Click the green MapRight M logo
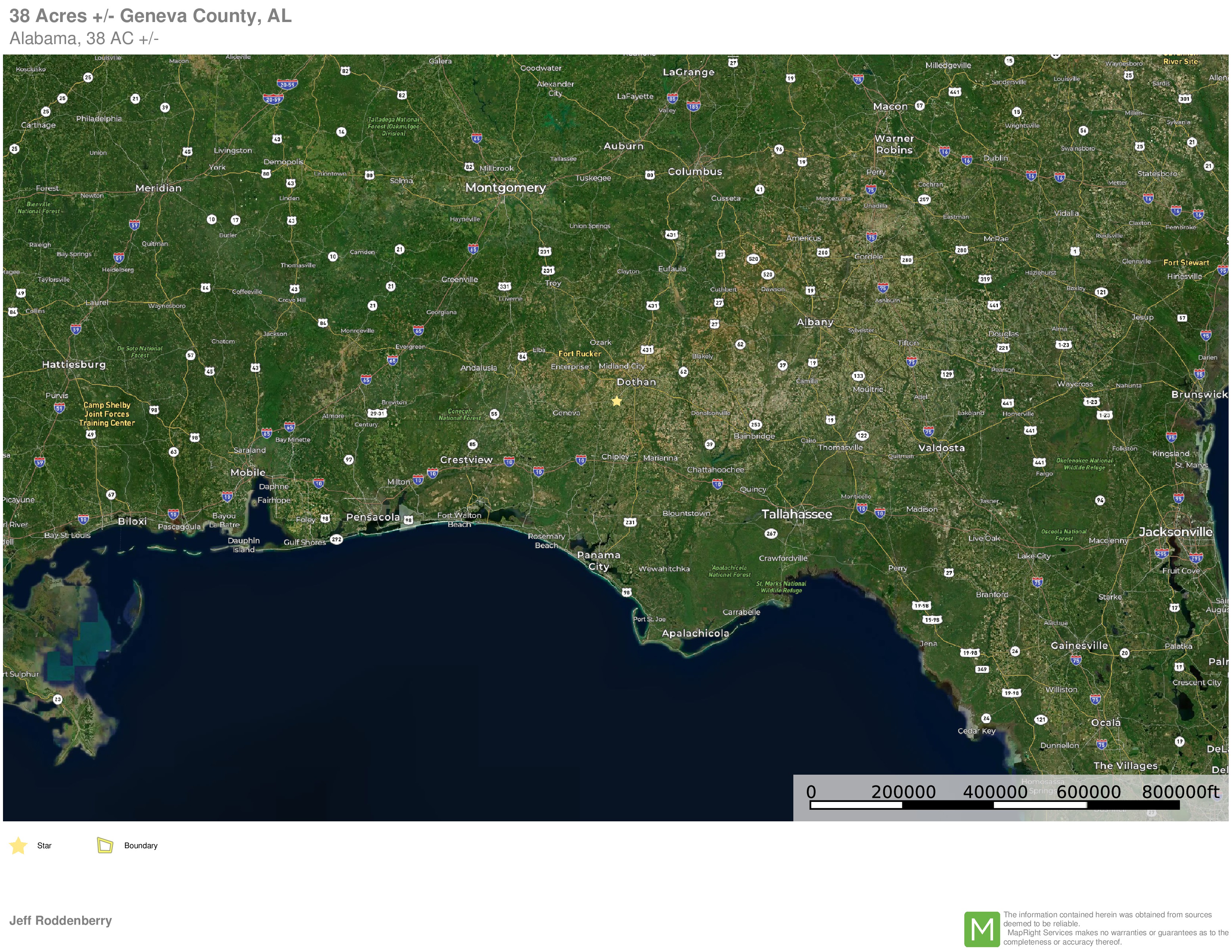Viewport: 1232px width, 952px height. point(981,929)
